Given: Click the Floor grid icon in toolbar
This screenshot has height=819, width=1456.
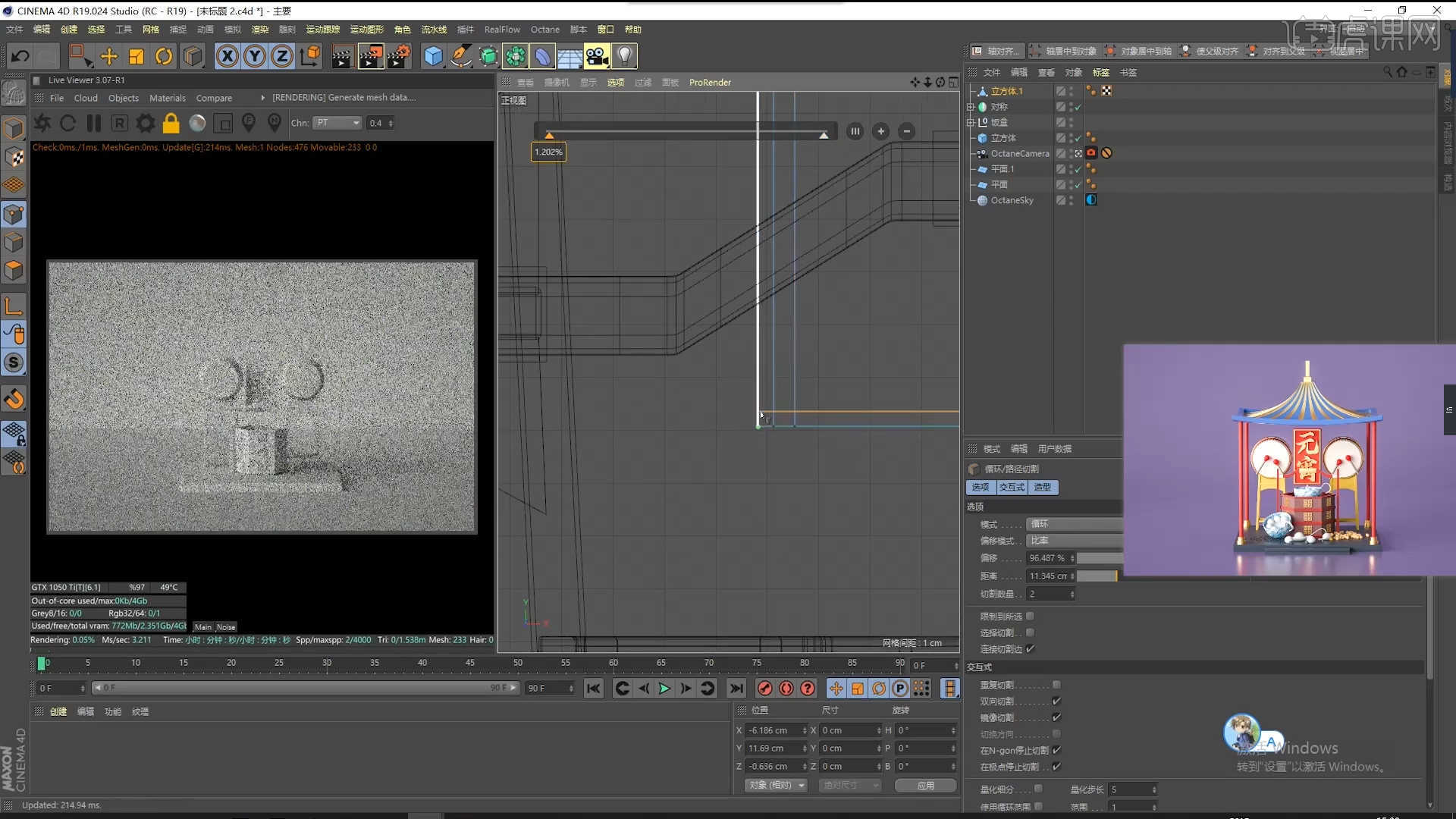Looking at the screenshot, I should [570, 56].
